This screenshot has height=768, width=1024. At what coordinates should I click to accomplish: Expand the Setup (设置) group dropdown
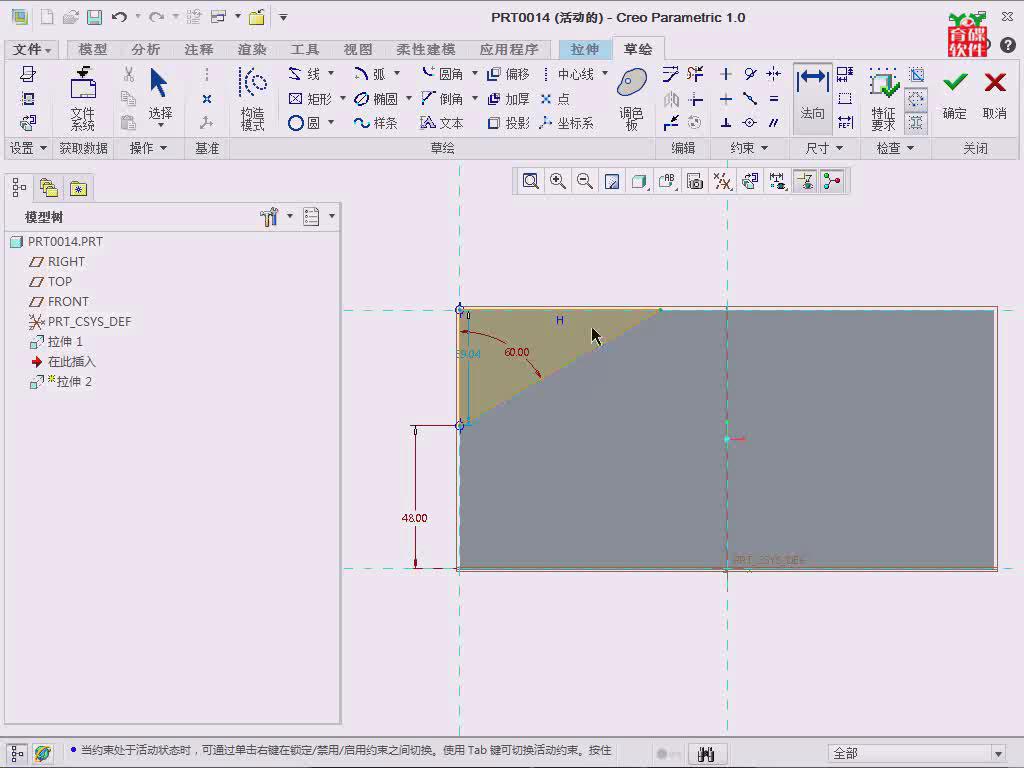28,148
